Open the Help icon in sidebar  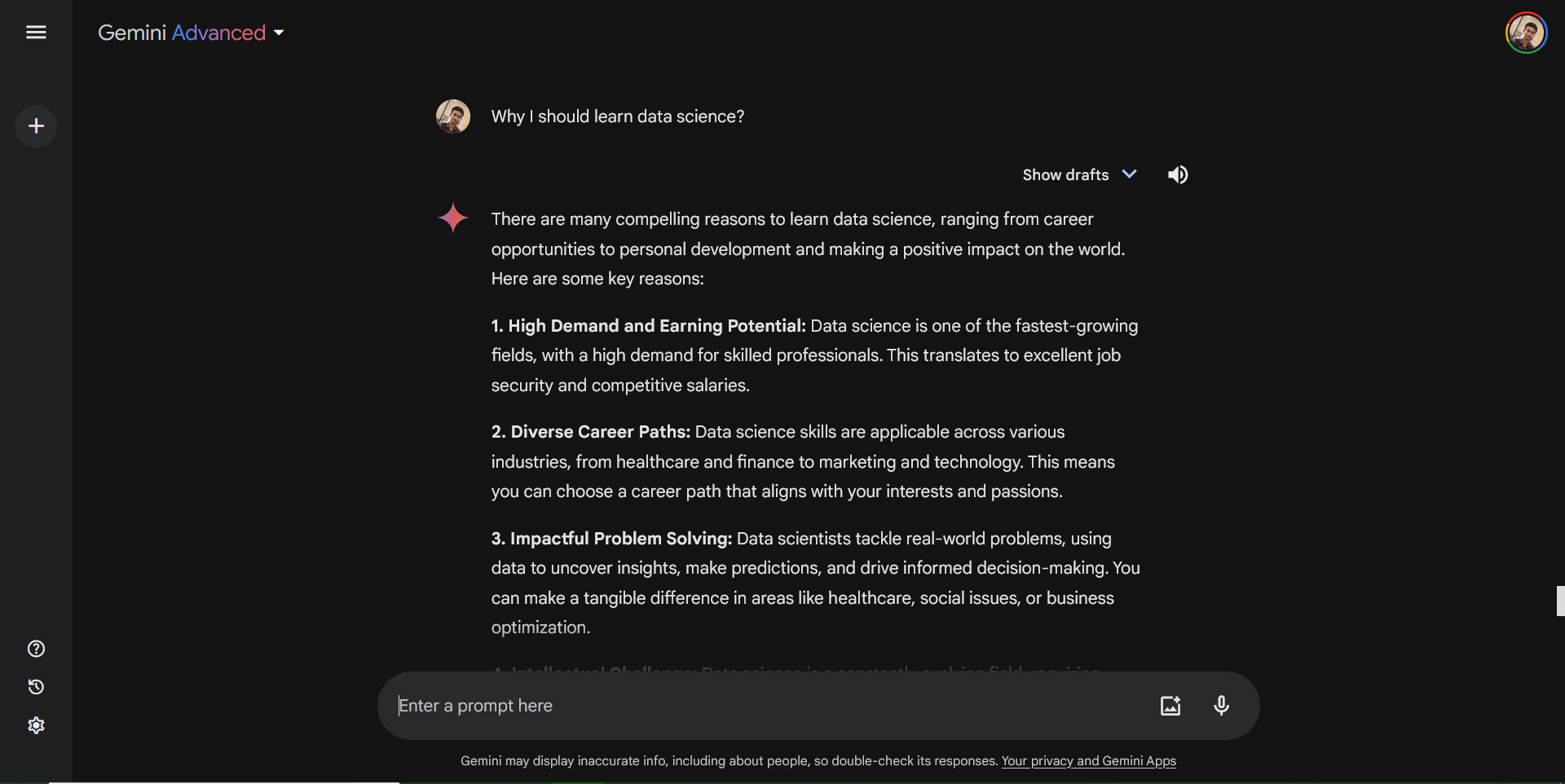click(x=36, y=649)
